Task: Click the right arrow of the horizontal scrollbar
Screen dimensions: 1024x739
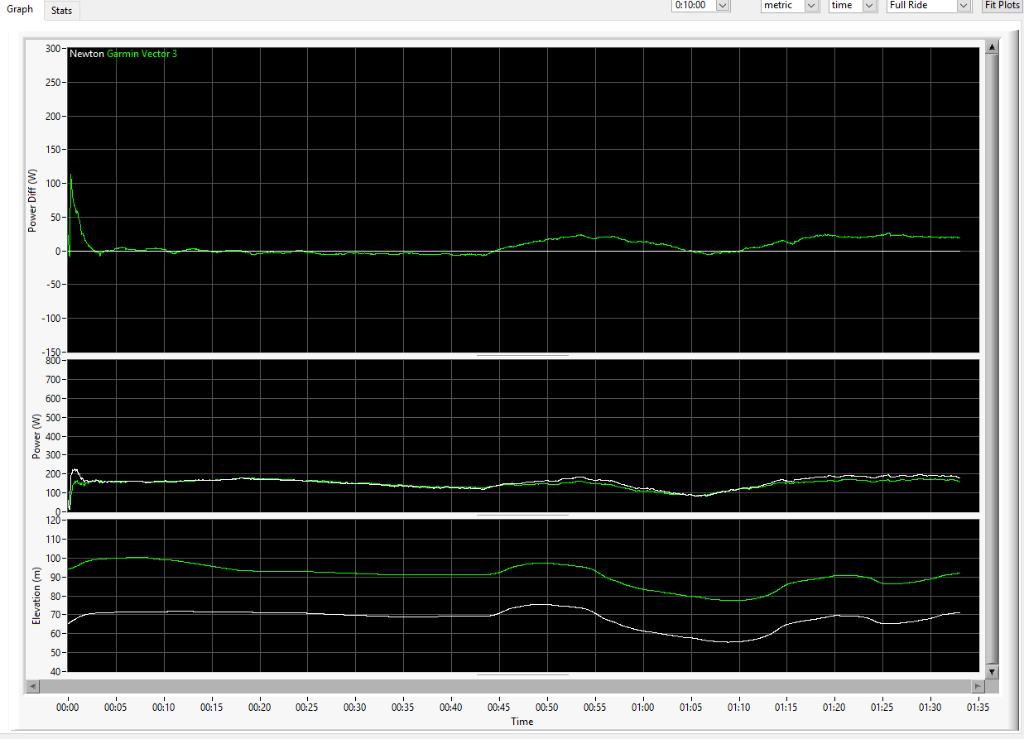Action: tap(977, 686)
